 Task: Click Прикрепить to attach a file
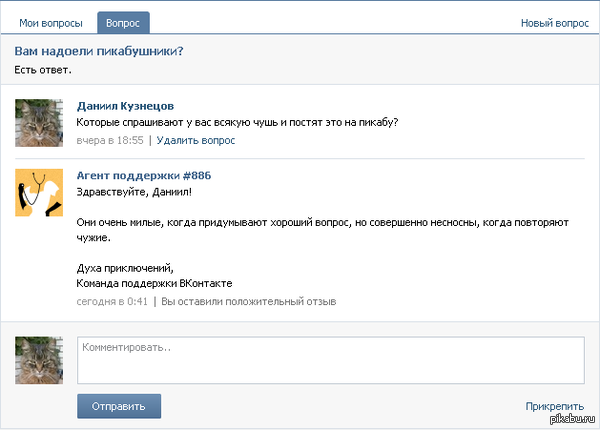[554, 406]
